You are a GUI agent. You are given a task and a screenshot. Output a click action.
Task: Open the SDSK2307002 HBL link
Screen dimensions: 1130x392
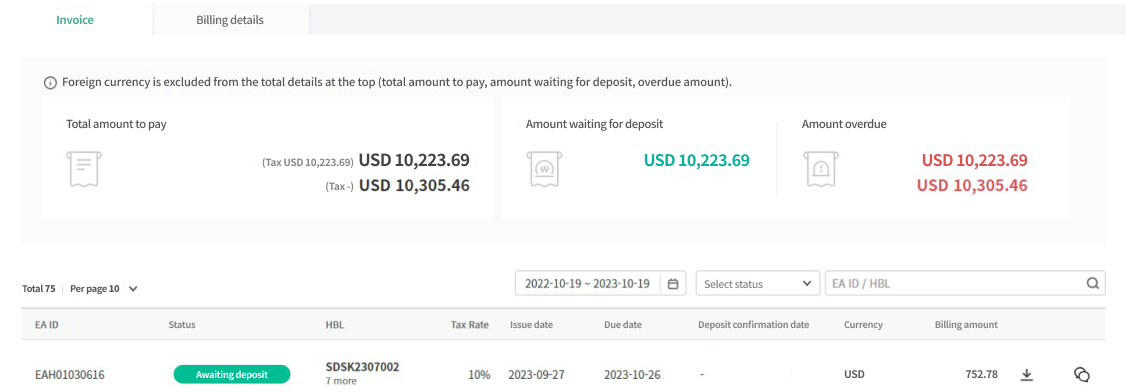(x=362, y=367)
